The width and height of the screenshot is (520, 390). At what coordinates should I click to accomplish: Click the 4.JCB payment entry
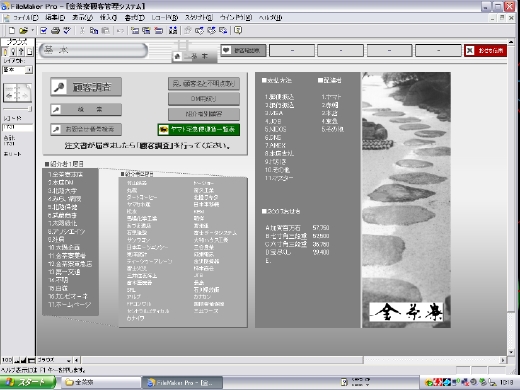[273, 121]
